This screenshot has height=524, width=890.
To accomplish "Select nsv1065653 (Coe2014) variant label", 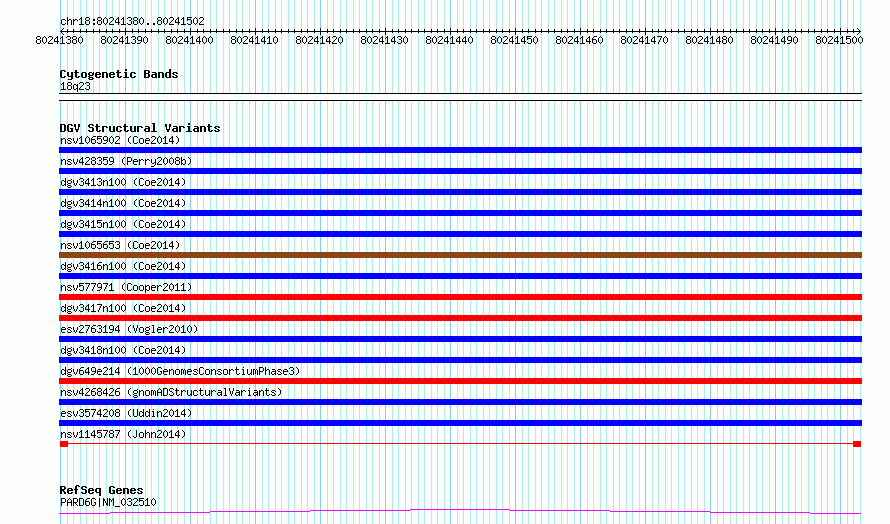I will 120,245.
